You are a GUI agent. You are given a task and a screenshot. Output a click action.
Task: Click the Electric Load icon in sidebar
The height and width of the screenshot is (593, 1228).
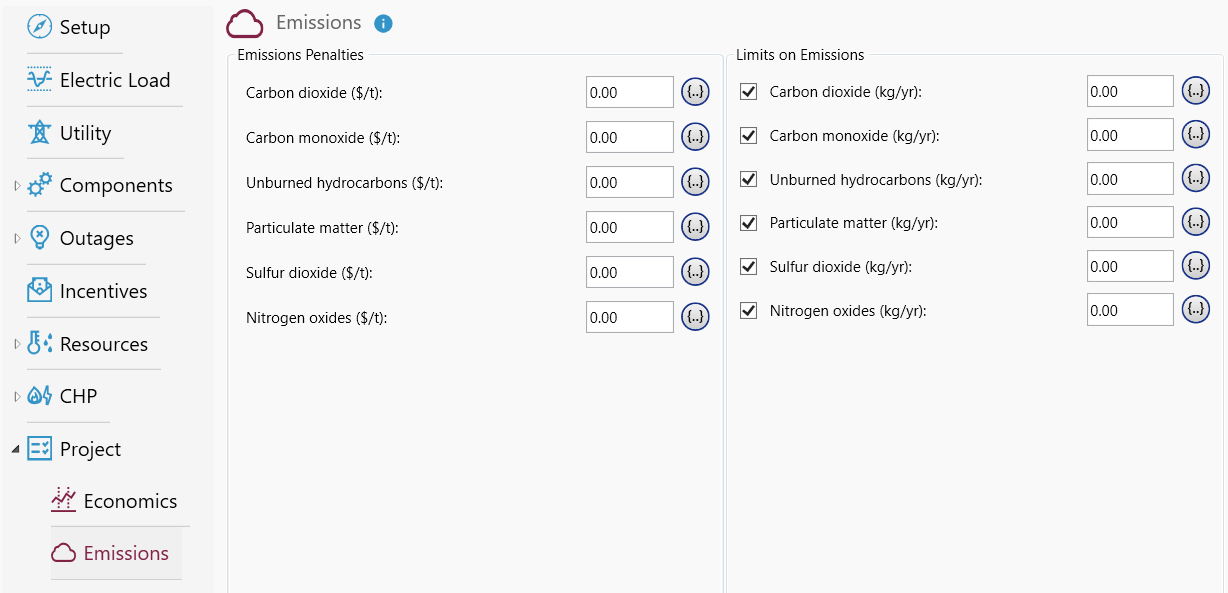[40, 80]
